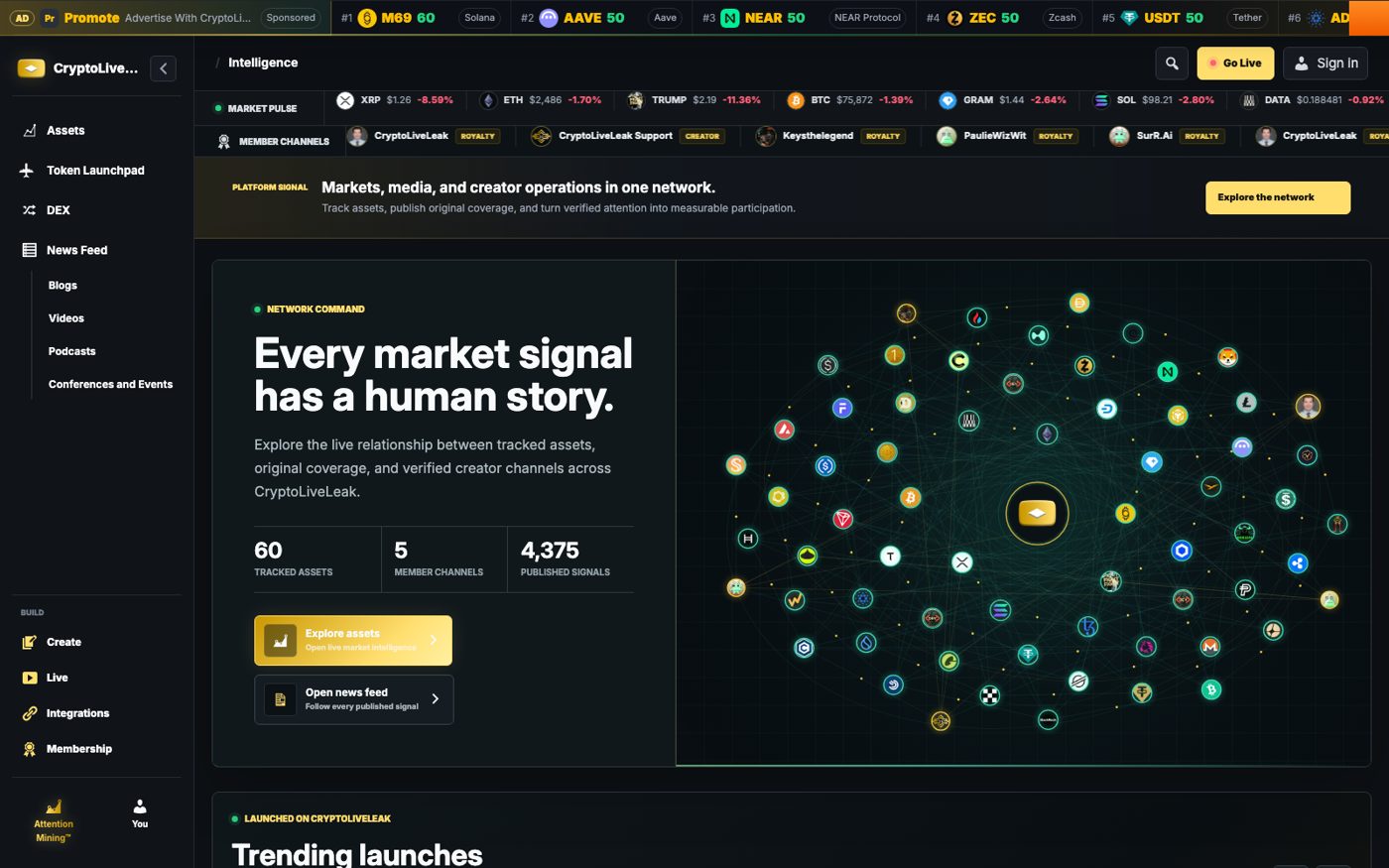Viewport: 1389px width, 868px height.
Task: Open Attention Mining at sidebar bottom
Action: tap(54, 820)
